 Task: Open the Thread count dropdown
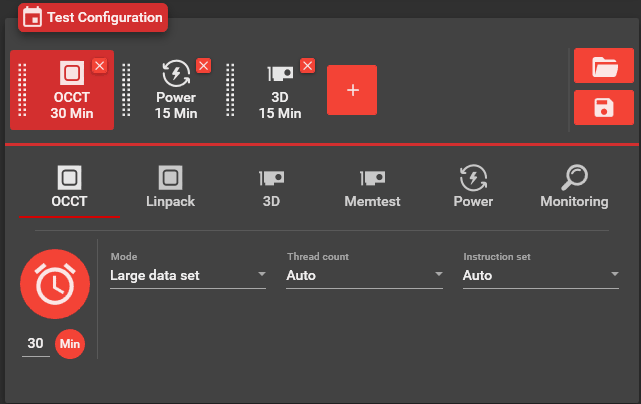[364, 275]
